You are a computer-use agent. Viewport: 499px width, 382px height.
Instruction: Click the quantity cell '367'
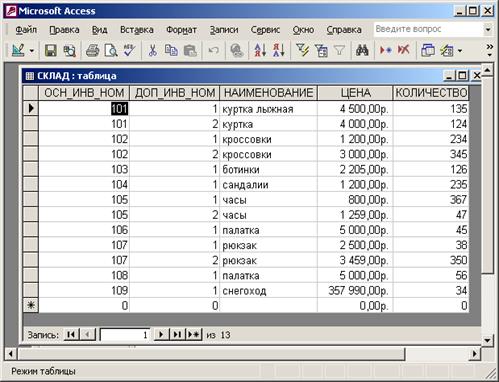431,199
